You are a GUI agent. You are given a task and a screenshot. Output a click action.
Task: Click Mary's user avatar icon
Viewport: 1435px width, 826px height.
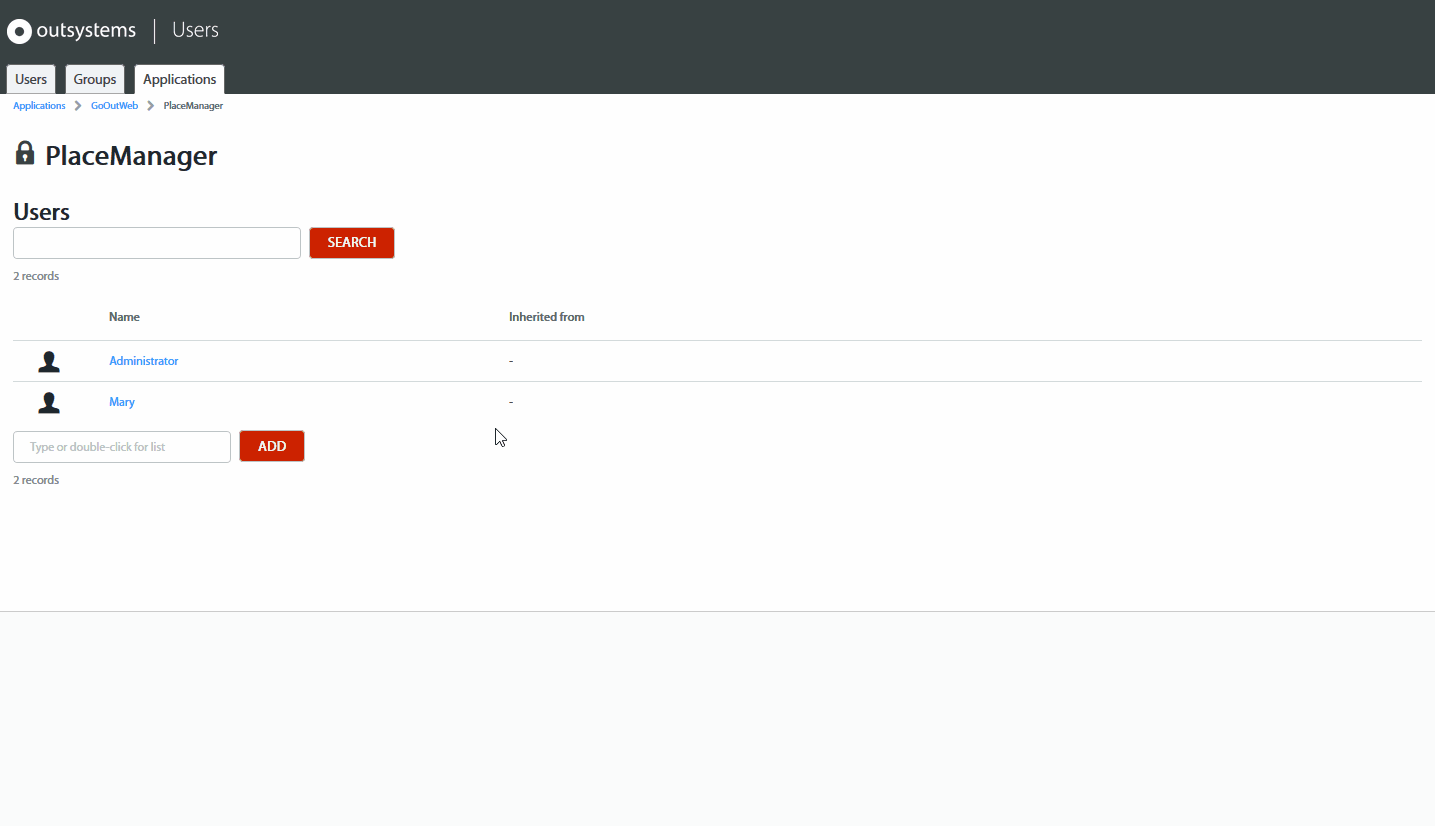(48, 402)
